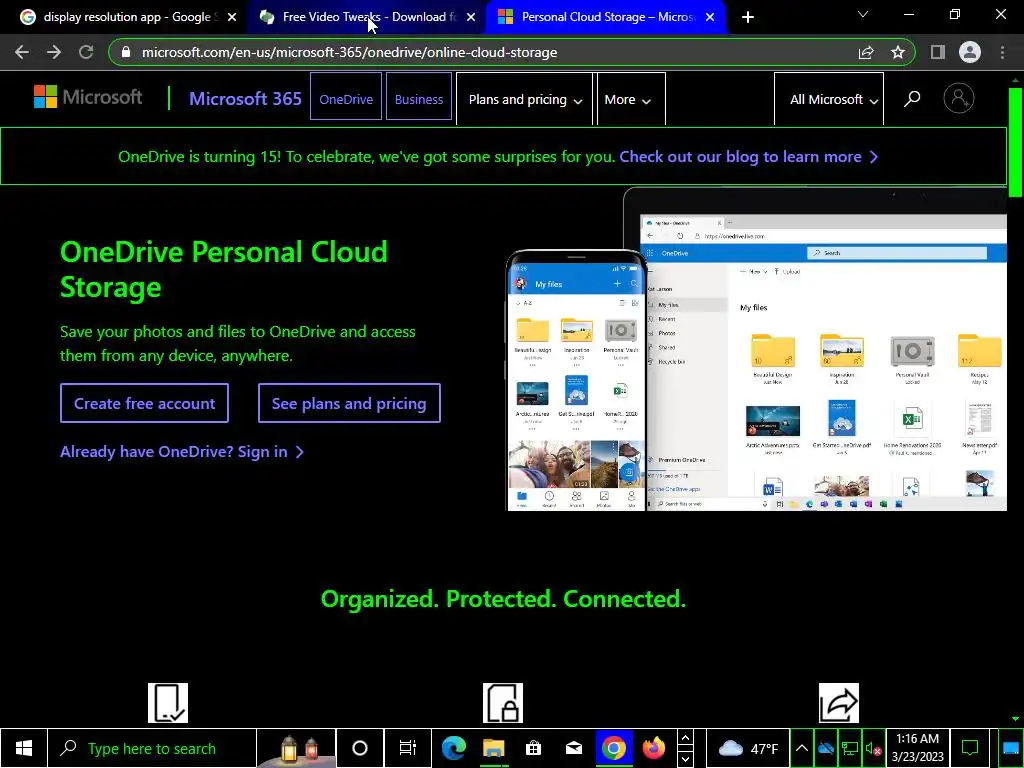Click See plans and pricing button
The image size is (1024, 768).
point(349,403)
